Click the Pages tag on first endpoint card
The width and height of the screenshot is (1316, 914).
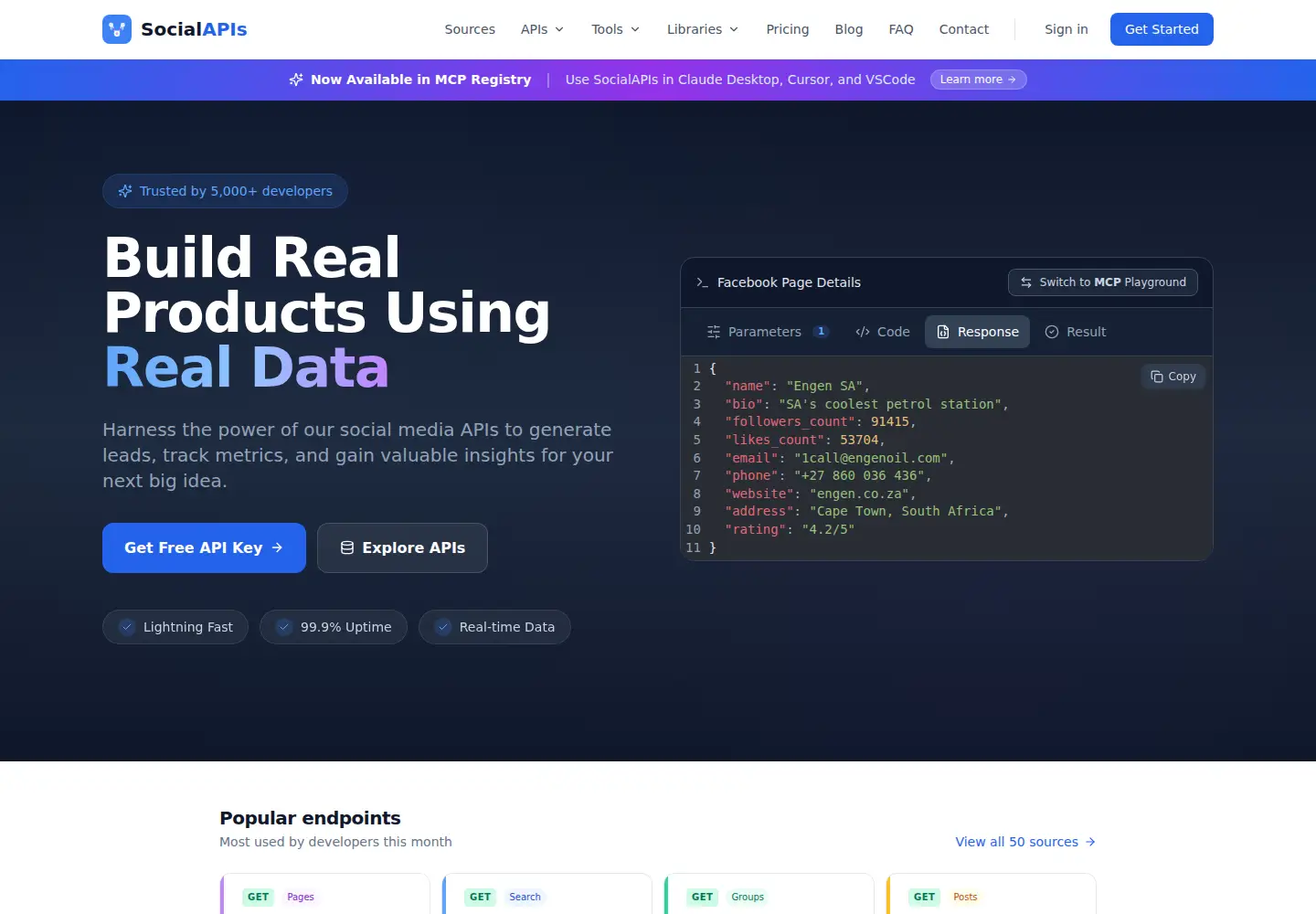point(301,897)
